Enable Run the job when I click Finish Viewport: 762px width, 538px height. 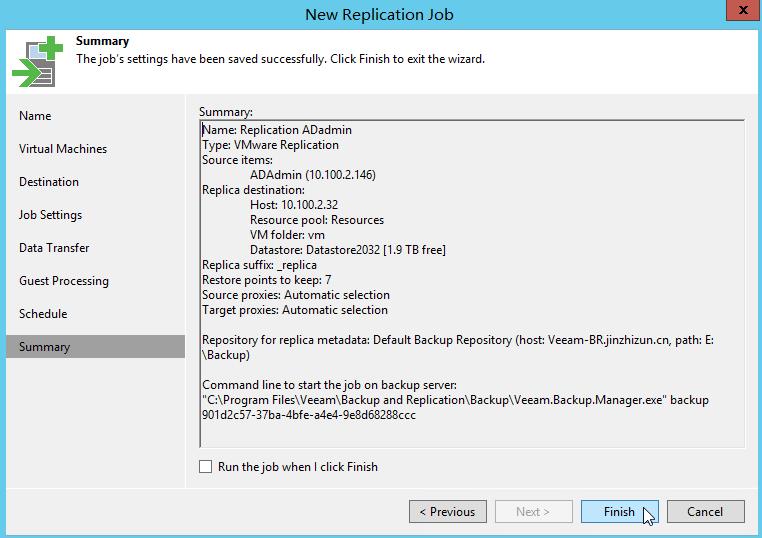click(x=206, y=467)
